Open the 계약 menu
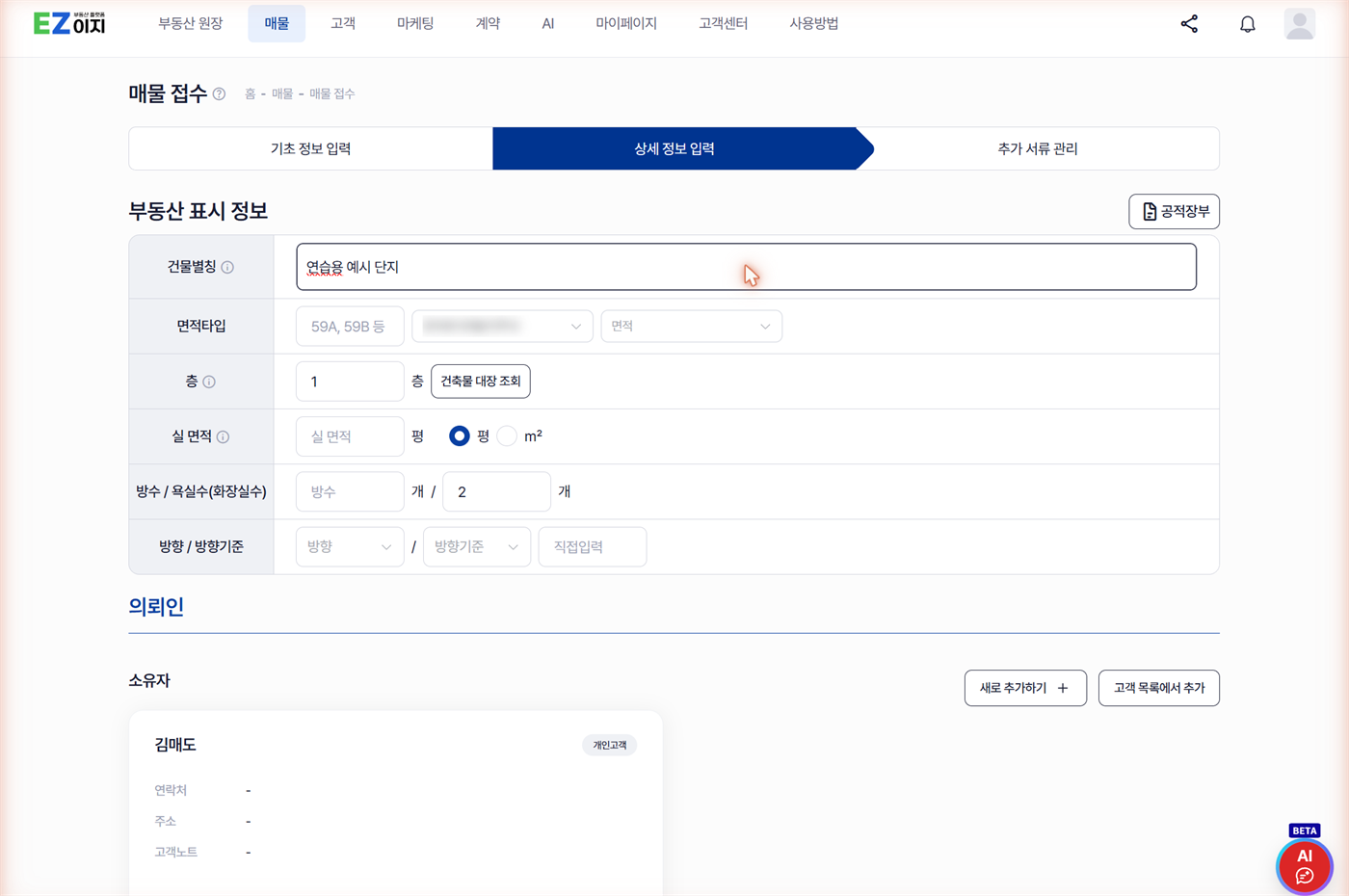1349x896 pixels. coord(488,23)
